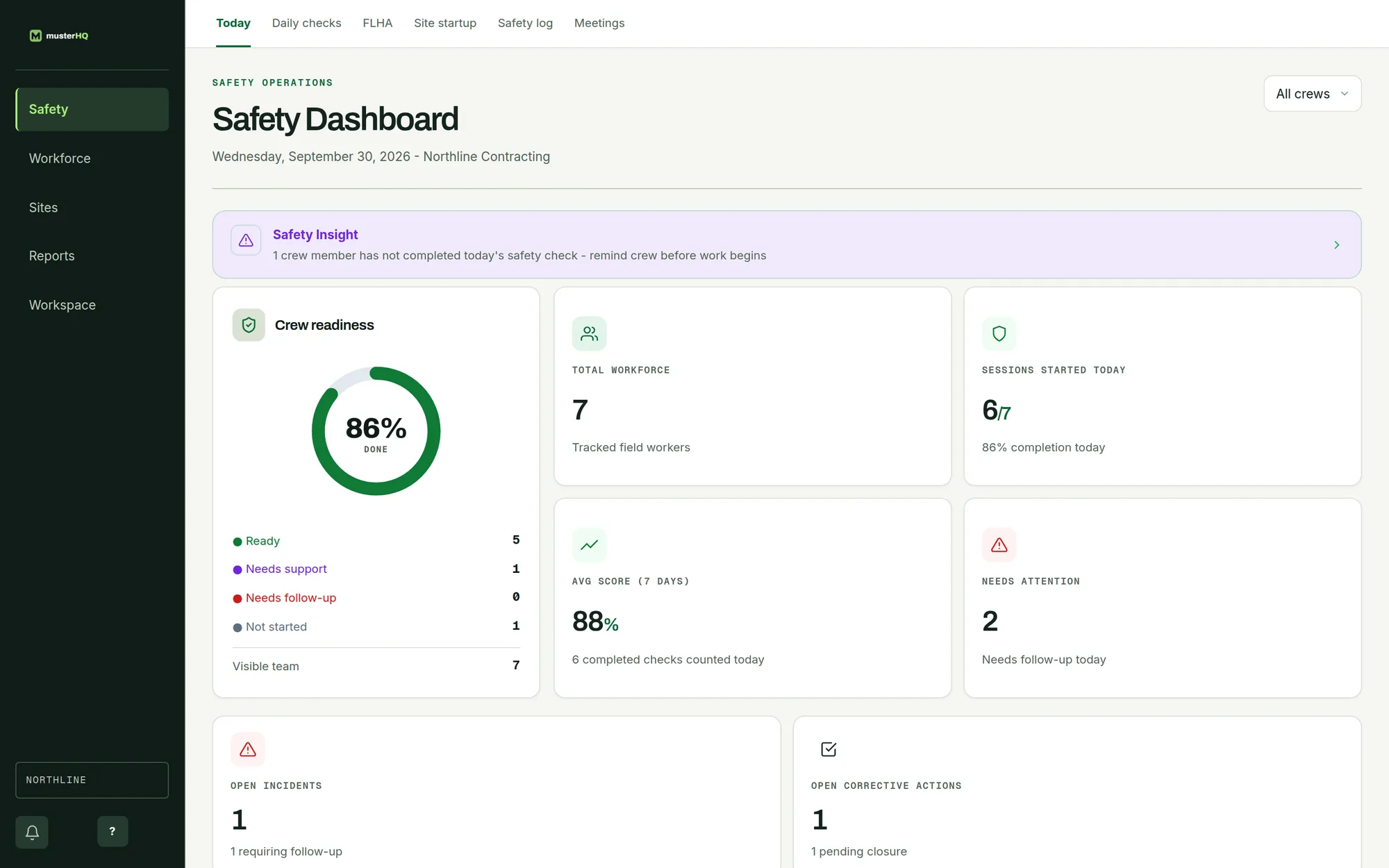Click the Avg Score trend icon
Image resolution: width=1389 pixels, height=868 pixels.
(589, 545)
